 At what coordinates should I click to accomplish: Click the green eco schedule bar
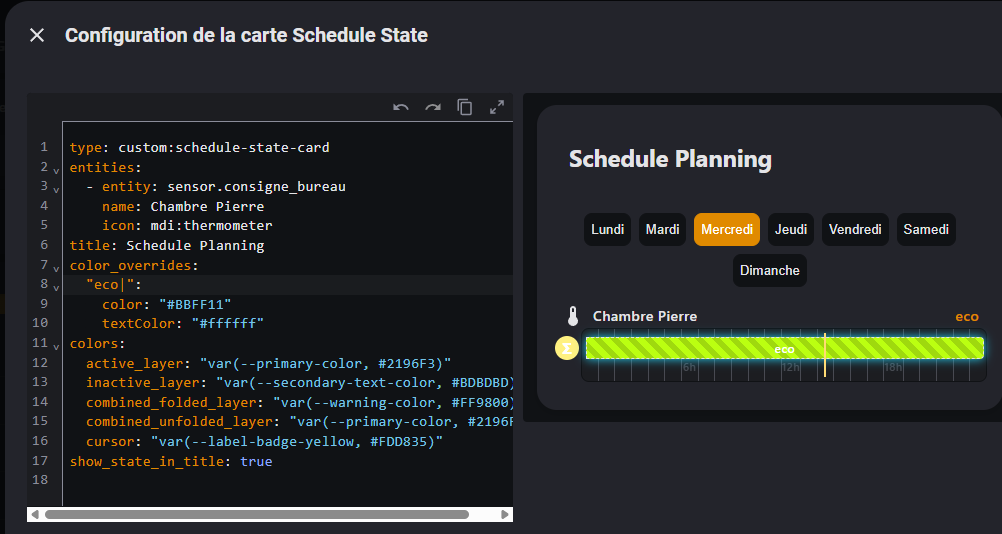point(700,348)
